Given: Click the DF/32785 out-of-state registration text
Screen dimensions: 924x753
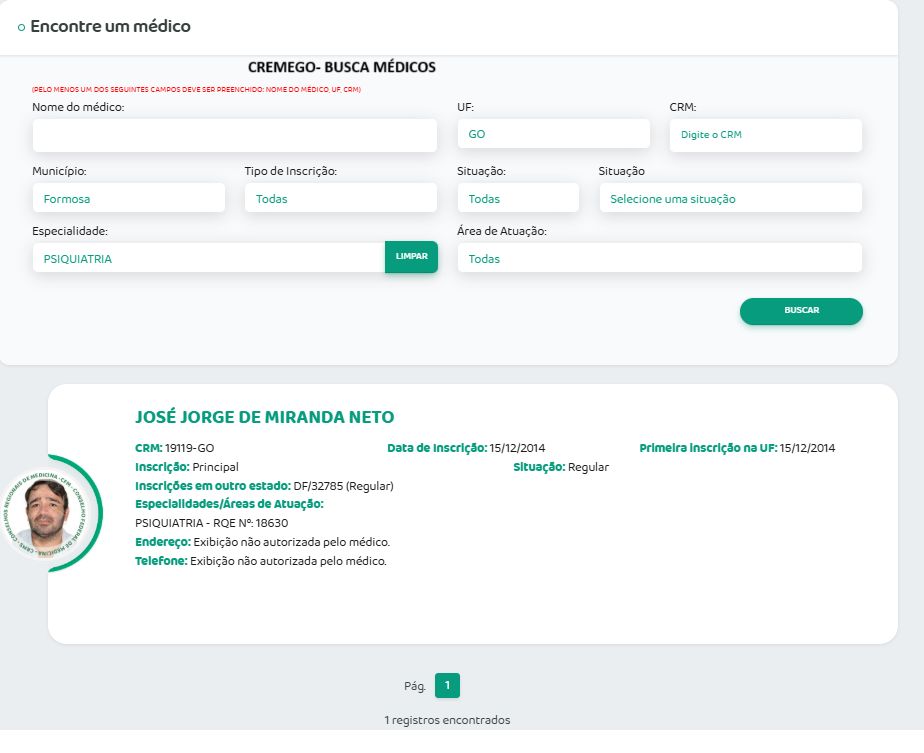Looking at the screenshot, I should click(343, 486).
